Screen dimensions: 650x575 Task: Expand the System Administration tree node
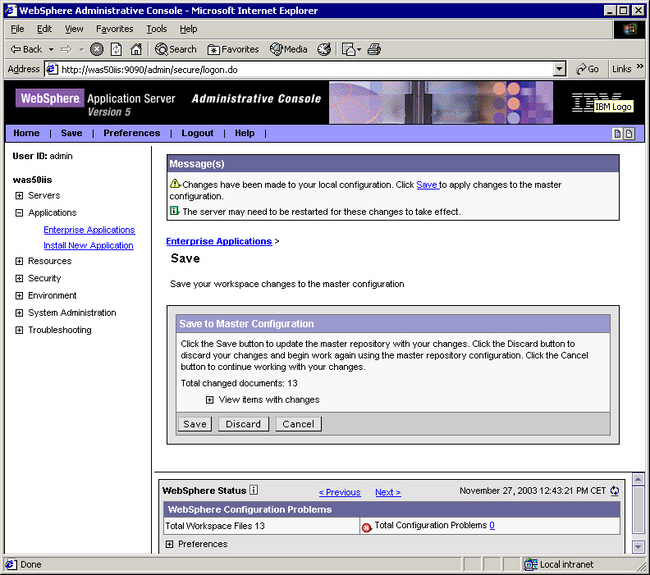click(x=19, y=313)
